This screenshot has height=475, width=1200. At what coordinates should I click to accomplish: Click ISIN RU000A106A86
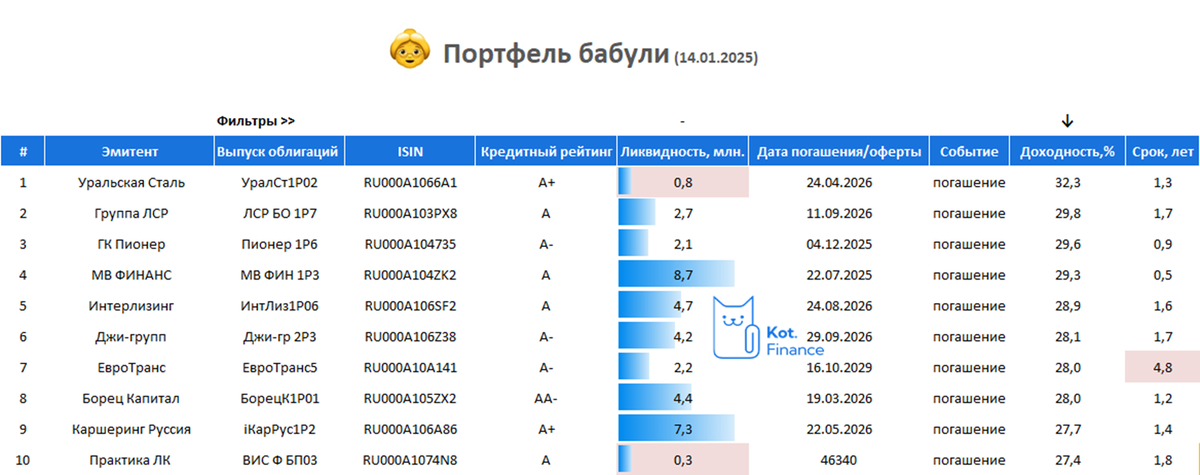(410, 430)
